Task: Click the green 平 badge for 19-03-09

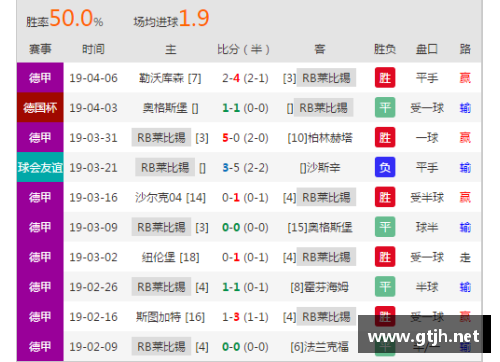Action: pos(385,227)
